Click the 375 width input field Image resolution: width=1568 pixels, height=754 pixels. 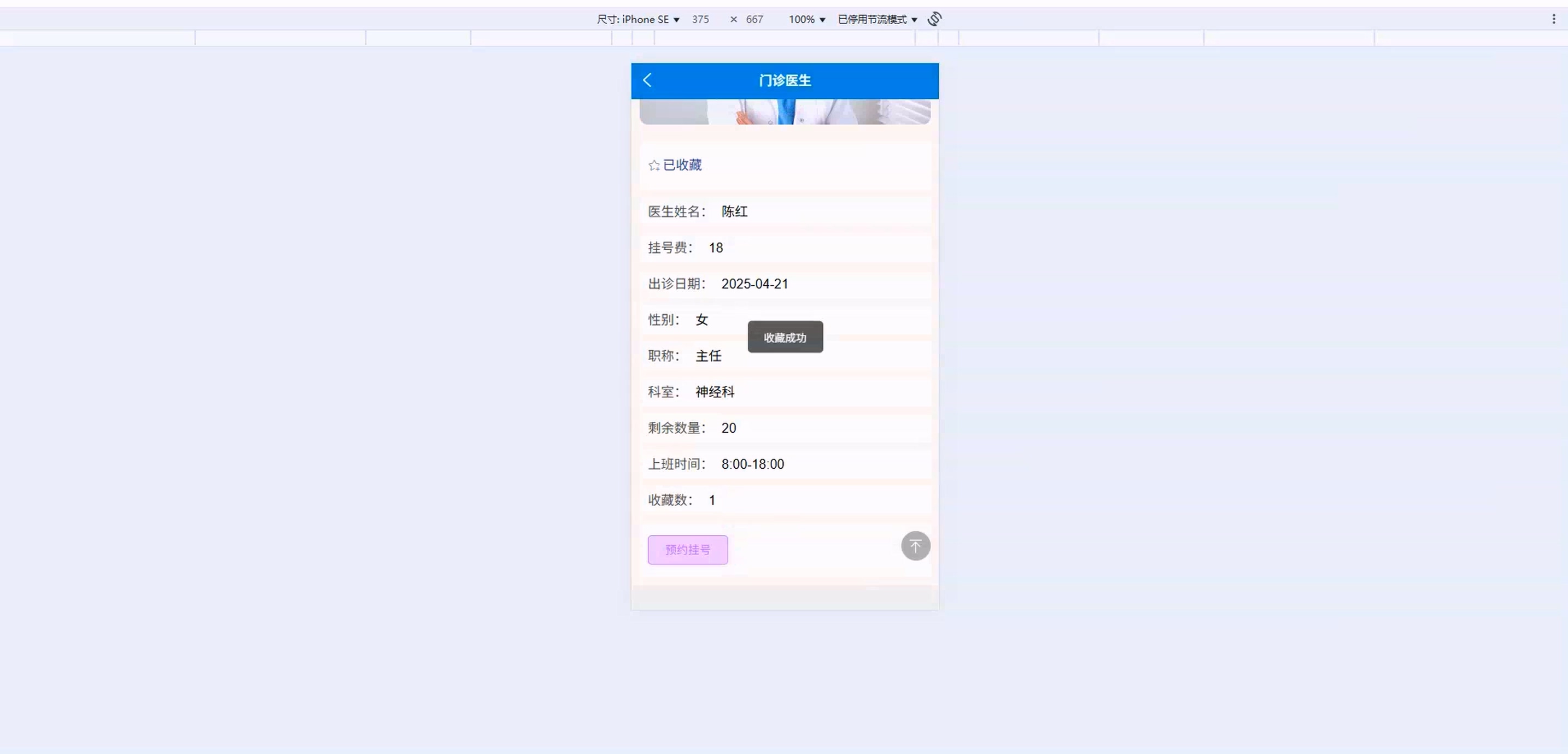pyautogui.click(x=700, y=20)
